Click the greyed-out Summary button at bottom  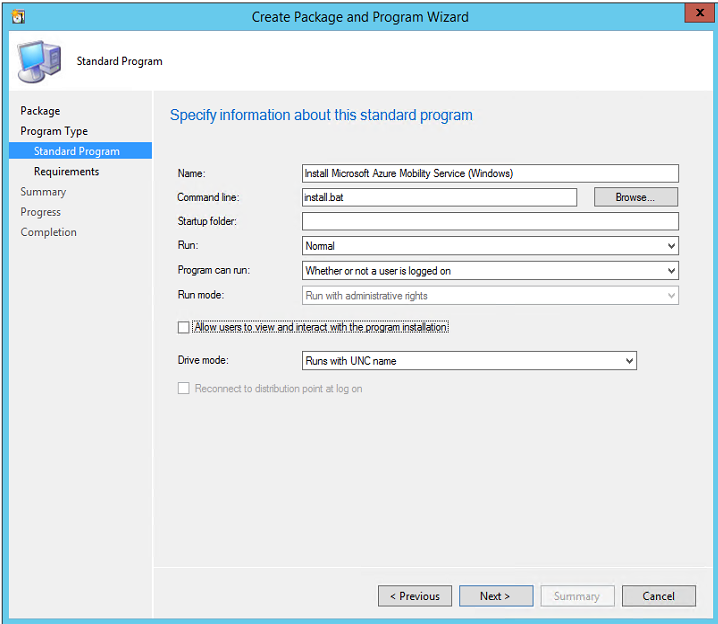pos(577,596)
